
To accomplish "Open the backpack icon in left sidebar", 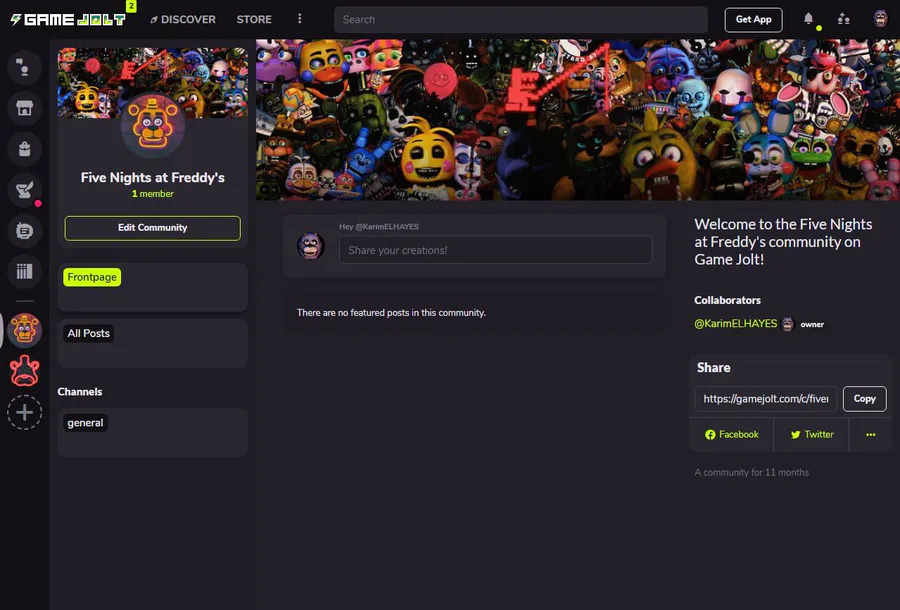I will pyautogui.click(x=24, y=149).
